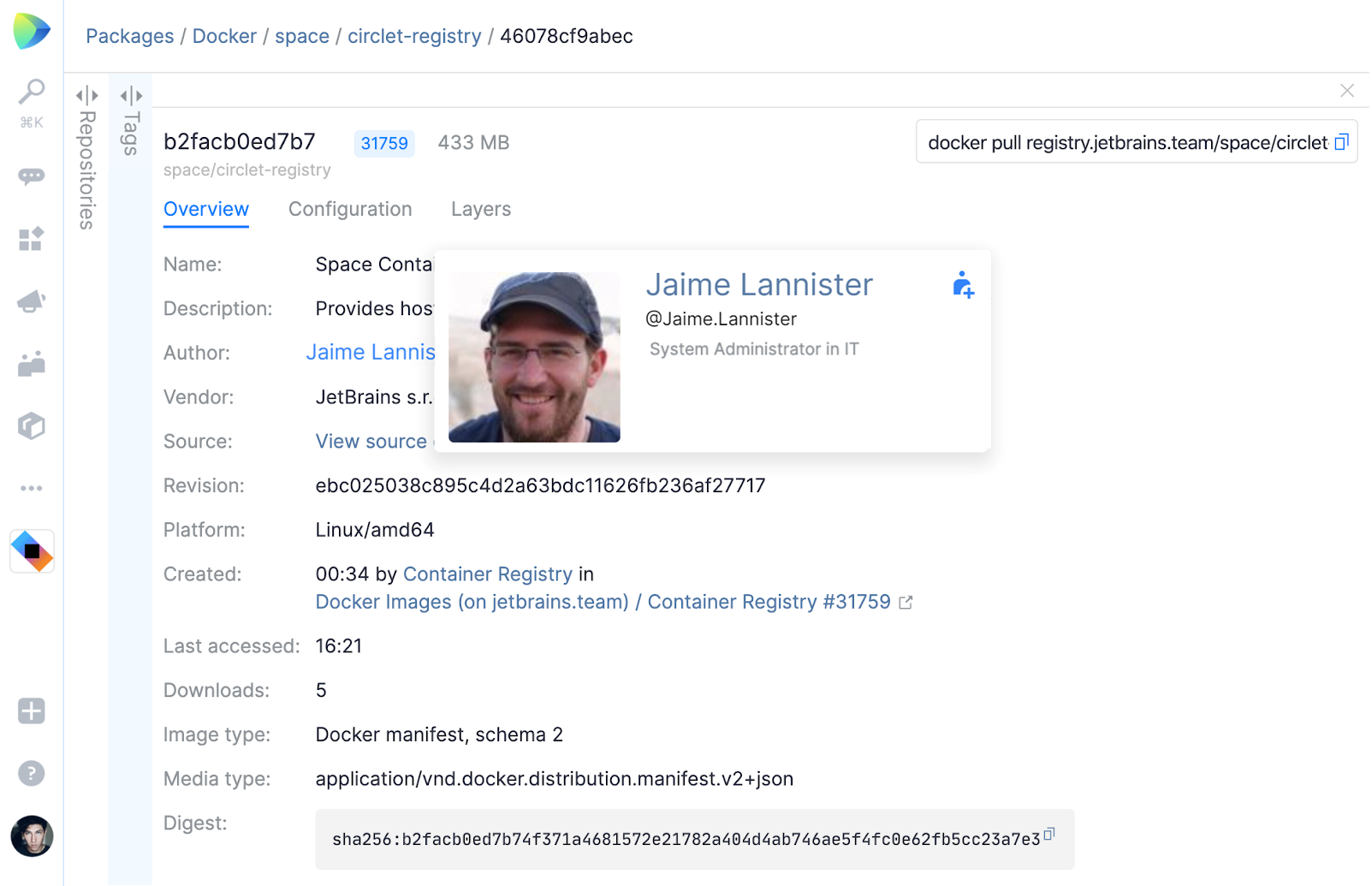
Task: Expand the Repositories collapsed panel
Action: click(87, 157)
